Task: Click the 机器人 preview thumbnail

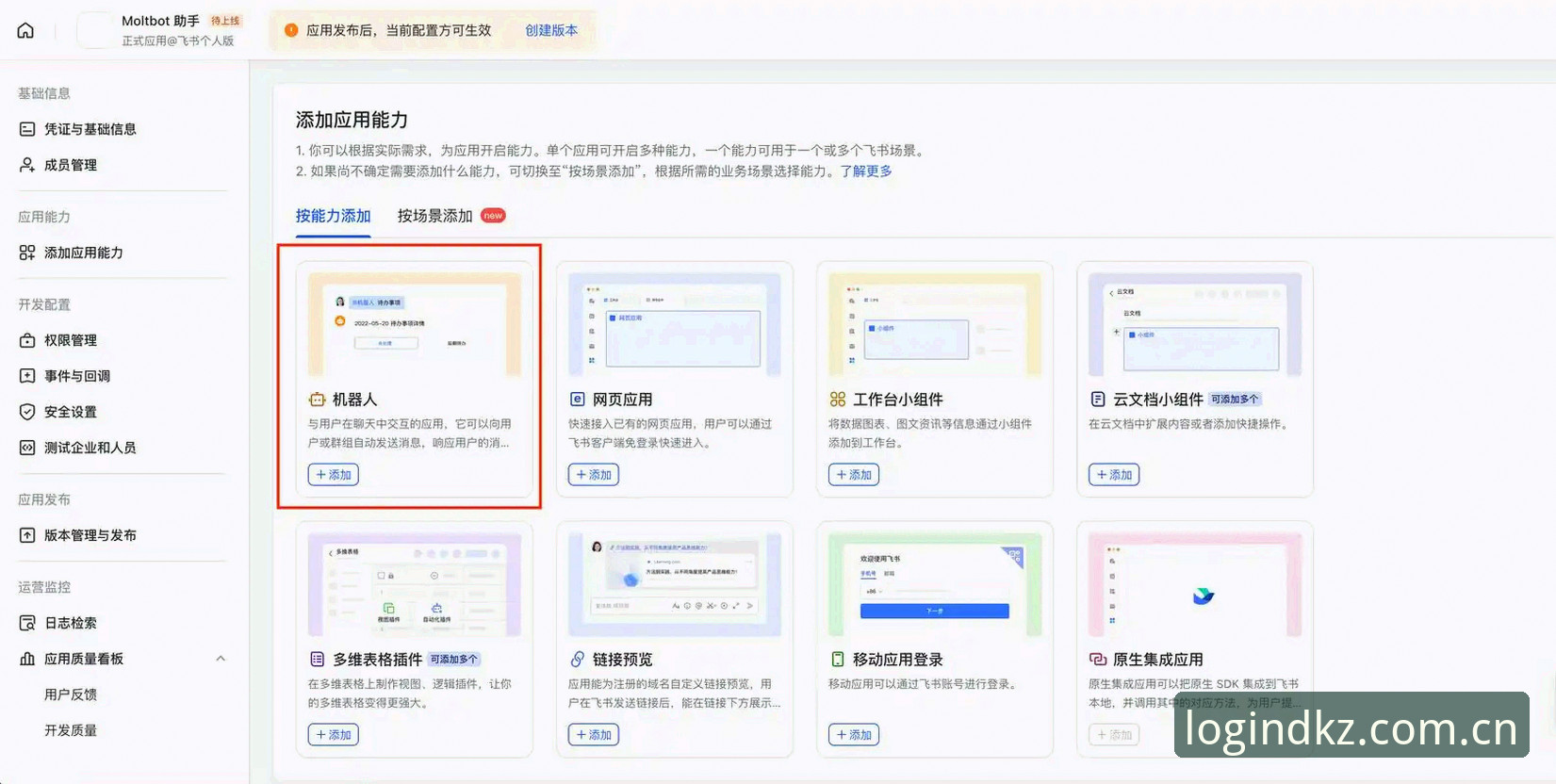Action: click(415, 325)
